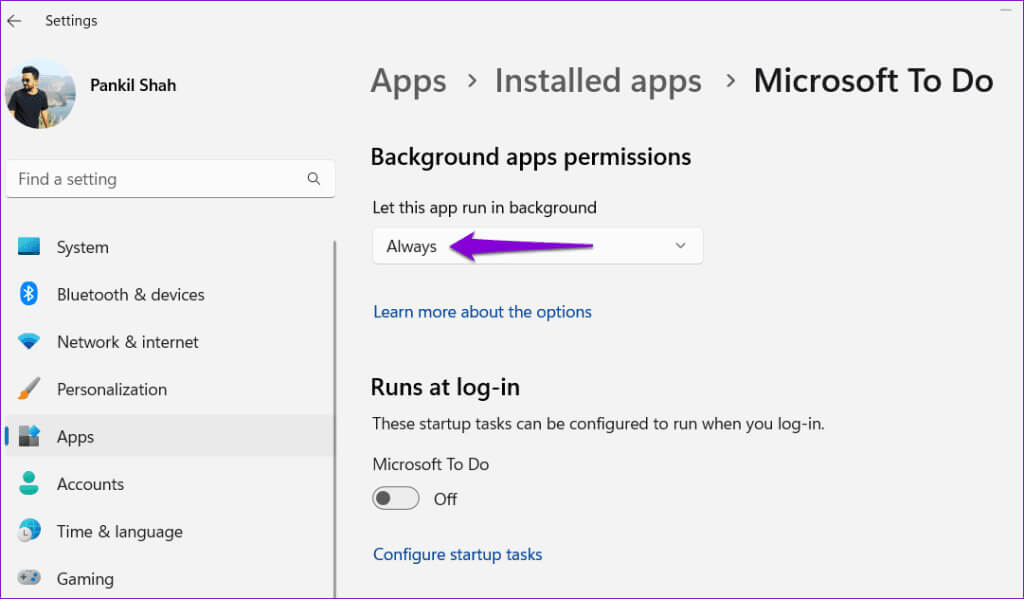Open Time & language settings
Viewport: 1024px width, 599px height.
point(170,532)
